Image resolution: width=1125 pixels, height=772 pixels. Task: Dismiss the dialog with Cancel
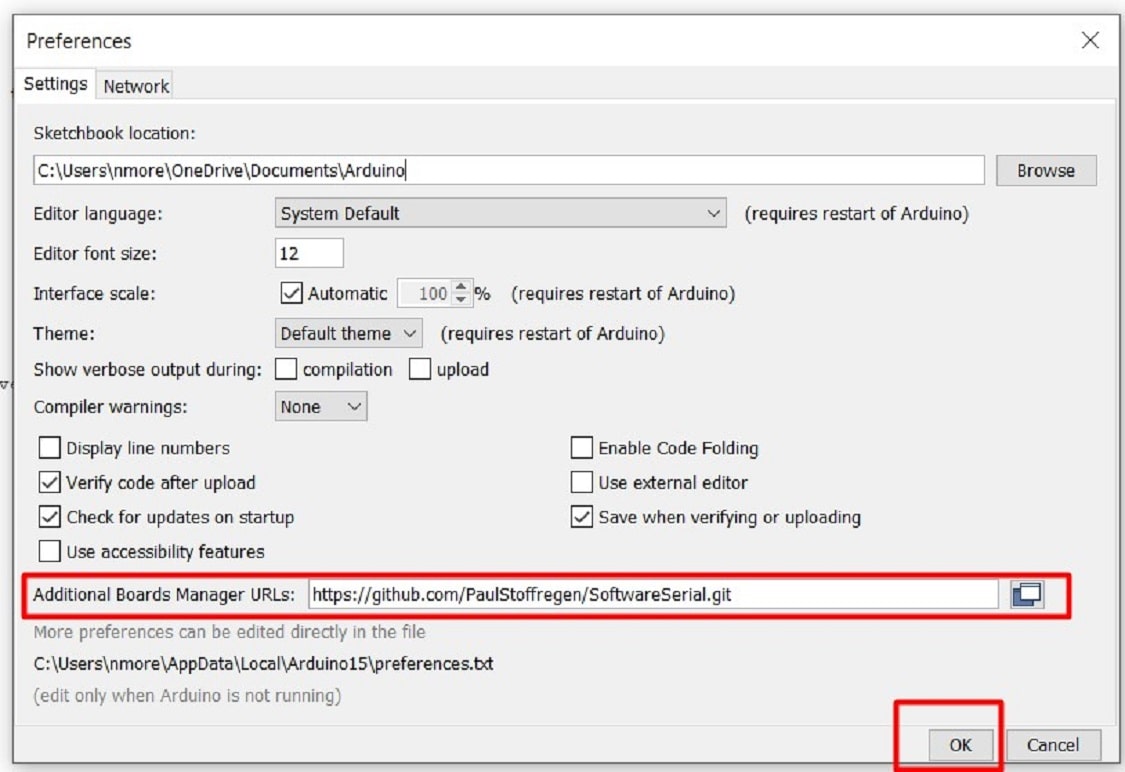click(x=1053, y=745)
